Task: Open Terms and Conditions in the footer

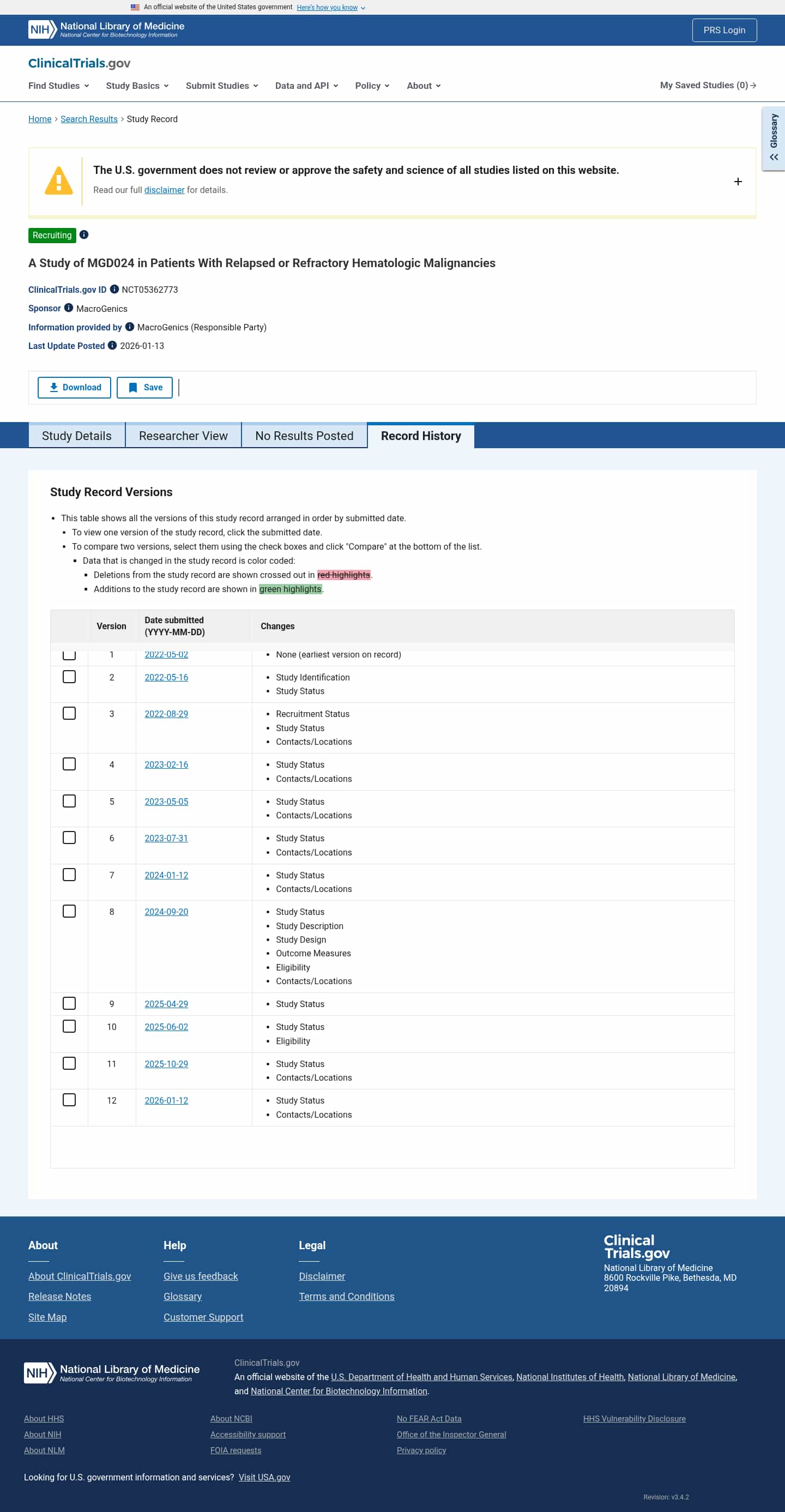Action: (x=347, y=1297)
